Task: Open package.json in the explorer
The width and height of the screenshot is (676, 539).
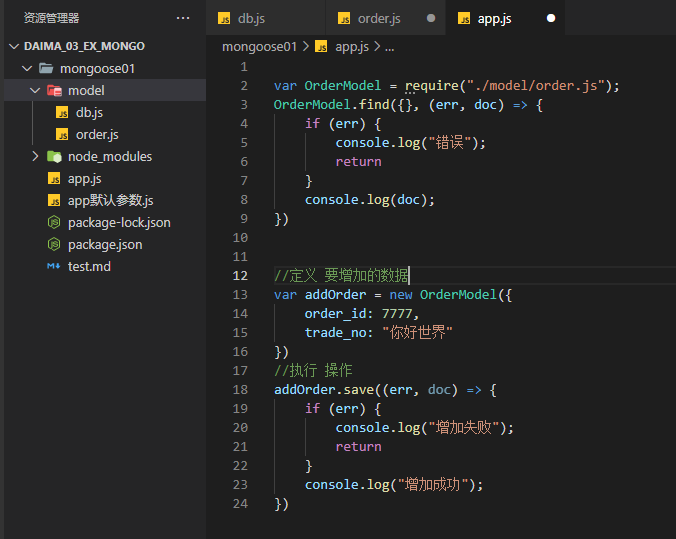Action: [x=105, y=244]
